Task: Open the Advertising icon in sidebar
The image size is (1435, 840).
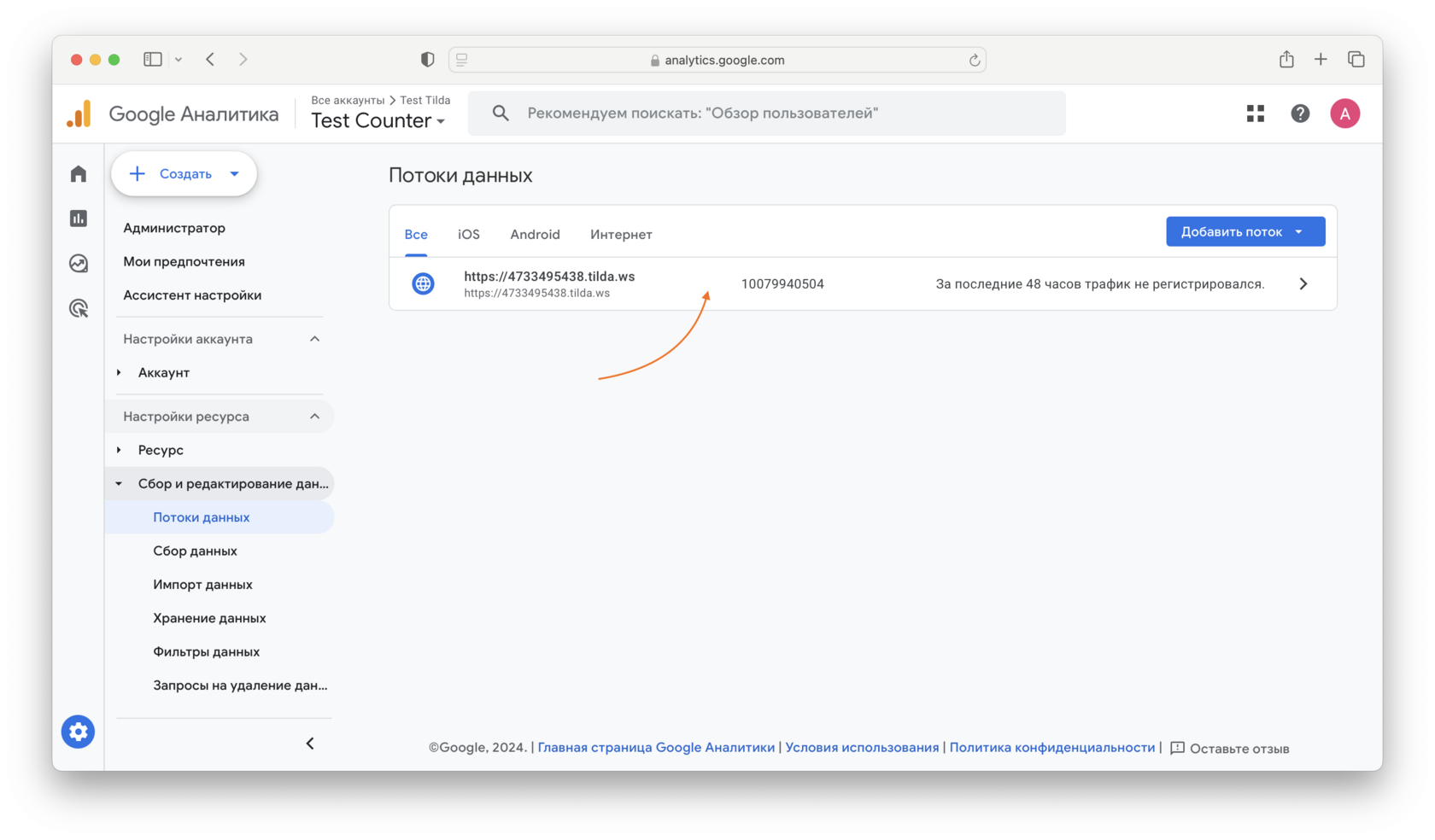Action: point(79,308)
